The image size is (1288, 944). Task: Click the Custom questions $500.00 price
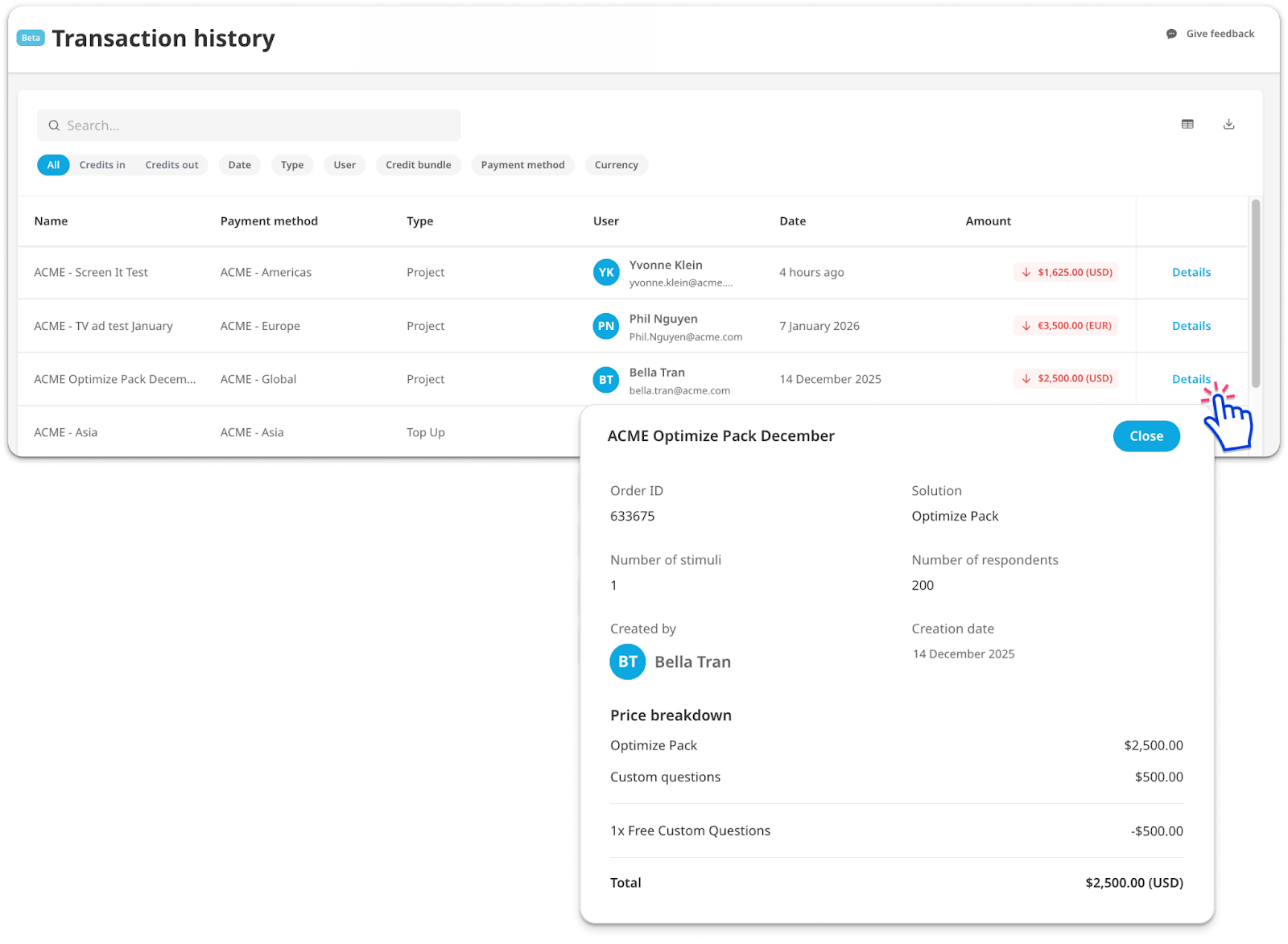[x=1159, y=777]
